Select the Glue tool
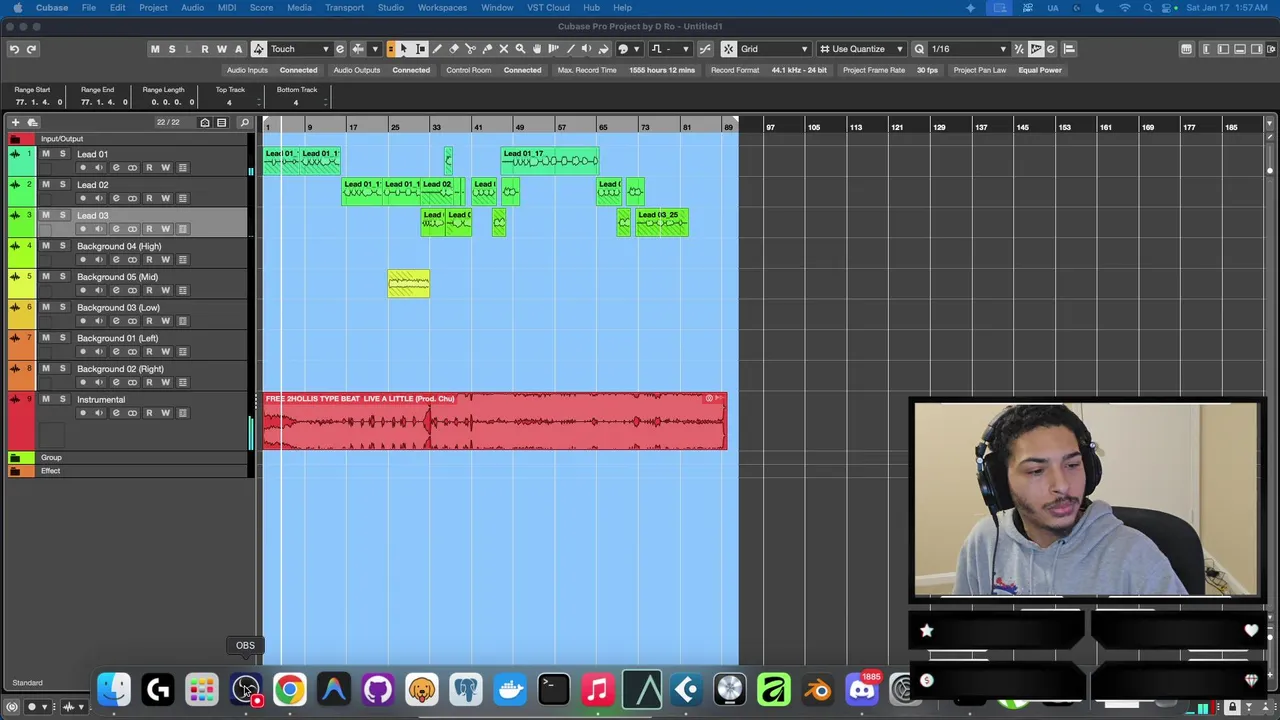 click(x=487, y=49)
